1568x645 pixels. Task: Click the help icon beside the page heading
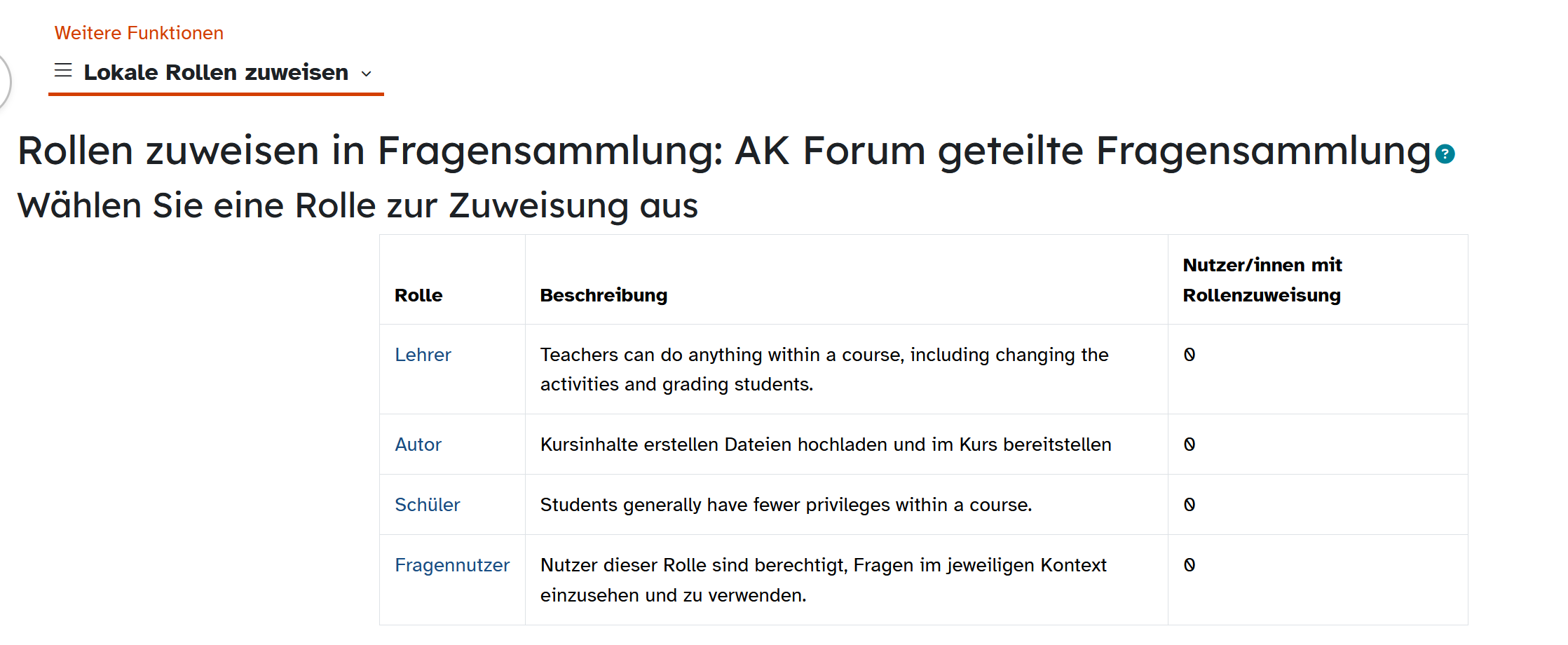pyautogui.click(x=1445, y=154)
